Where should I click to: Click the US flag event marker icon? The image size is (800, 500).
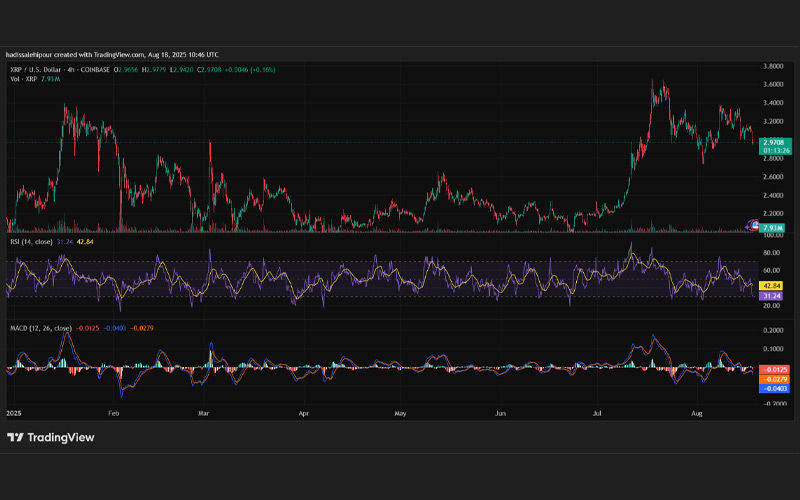click(756, 225)
